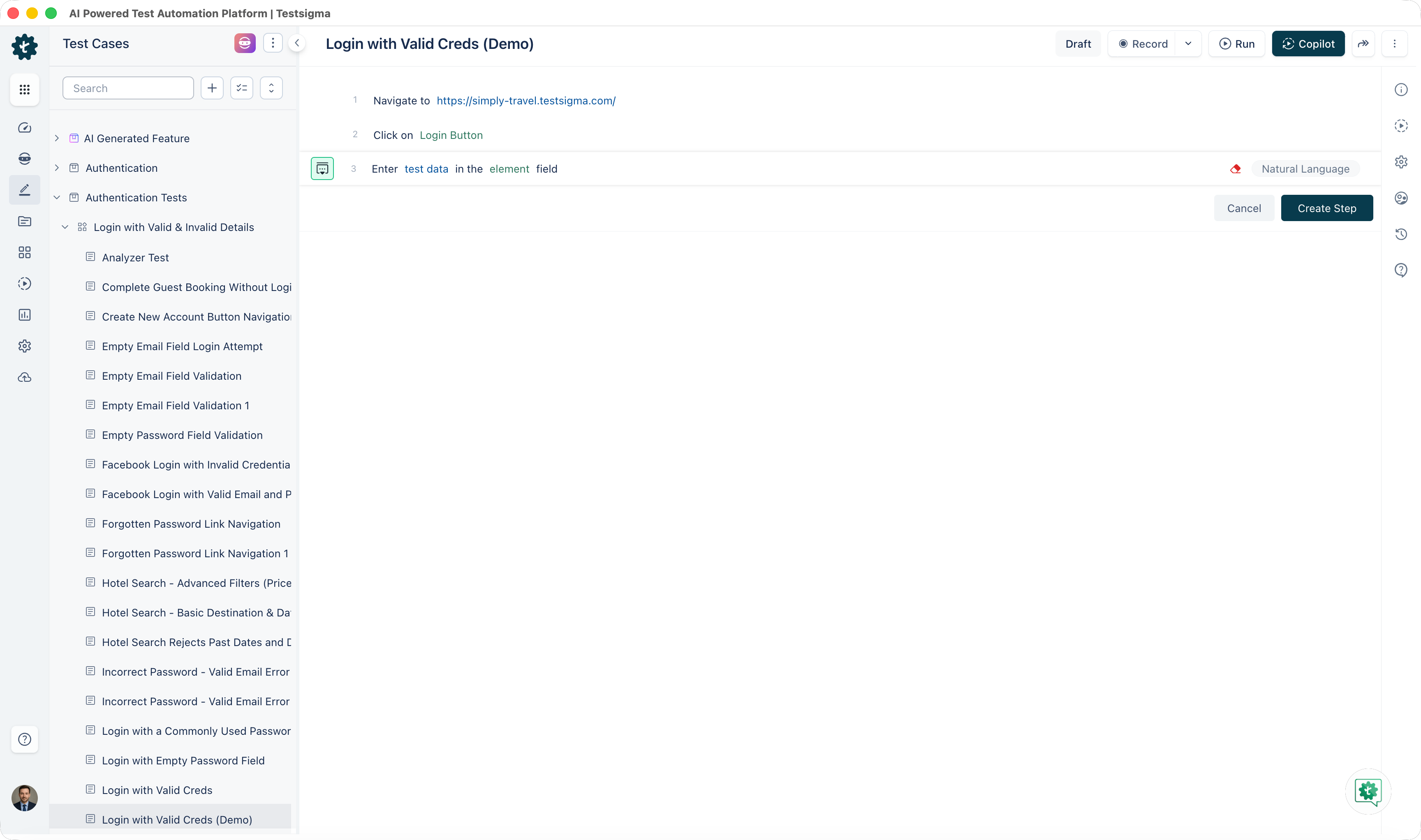Open Login with Empty Password Field
The height and width of the screenshot is (840, 1421).
point(183,761)
